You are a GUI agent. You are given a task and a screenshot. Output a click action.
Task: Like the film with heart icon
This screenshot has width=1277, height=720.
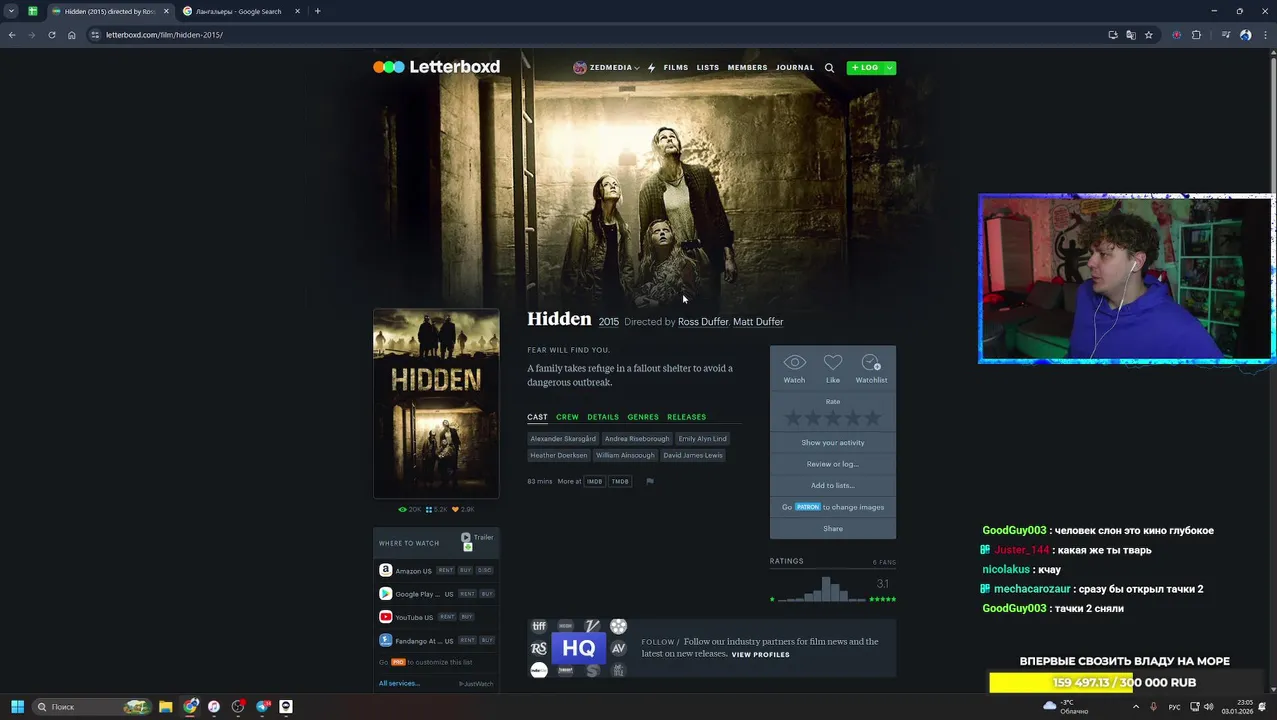(833, 363)
